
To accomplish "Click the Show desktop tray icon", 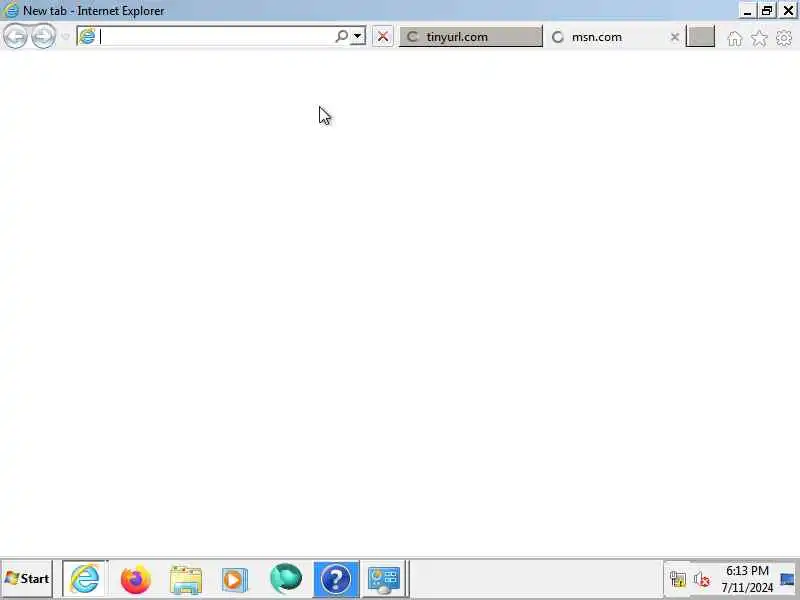I will tap(787, 579).
